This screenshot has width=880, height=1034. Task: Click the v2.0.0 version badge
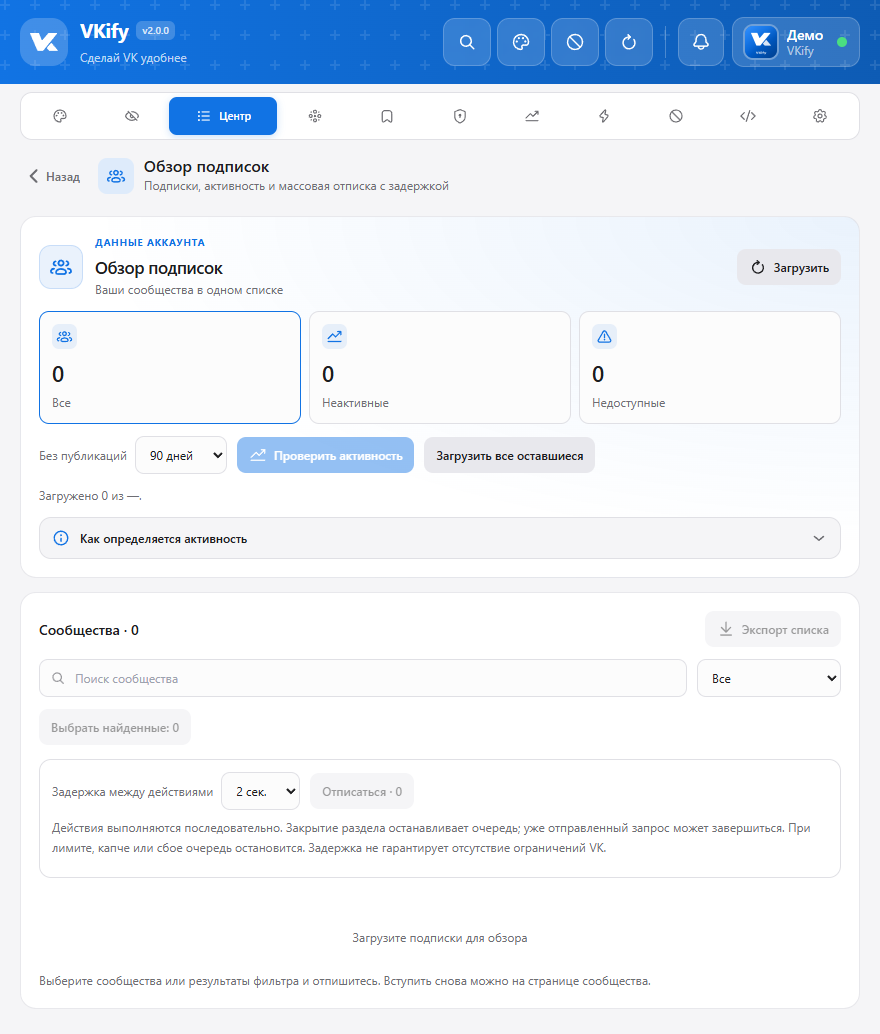click(156, 30)
